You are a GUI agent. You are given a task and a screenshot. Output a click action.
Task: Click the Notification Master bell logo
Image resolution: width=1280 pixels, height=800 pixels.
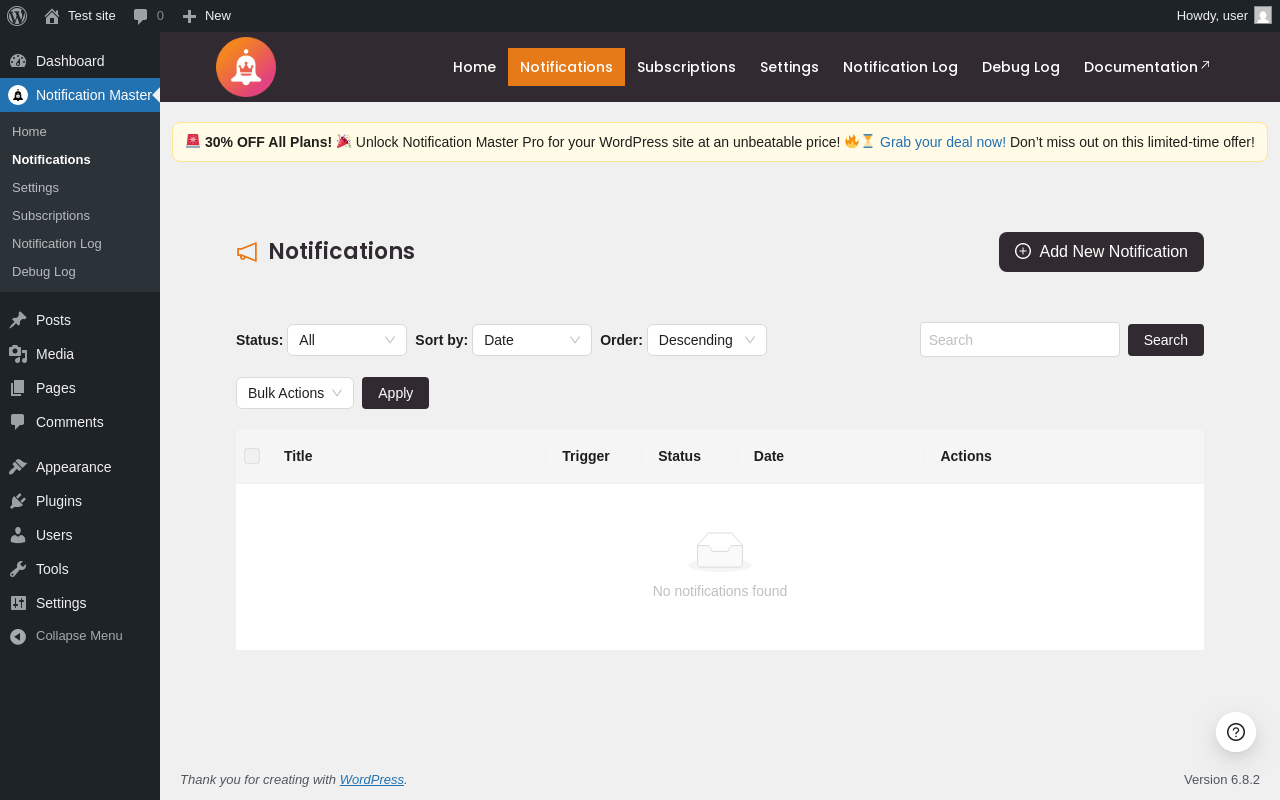coord(246,67)
